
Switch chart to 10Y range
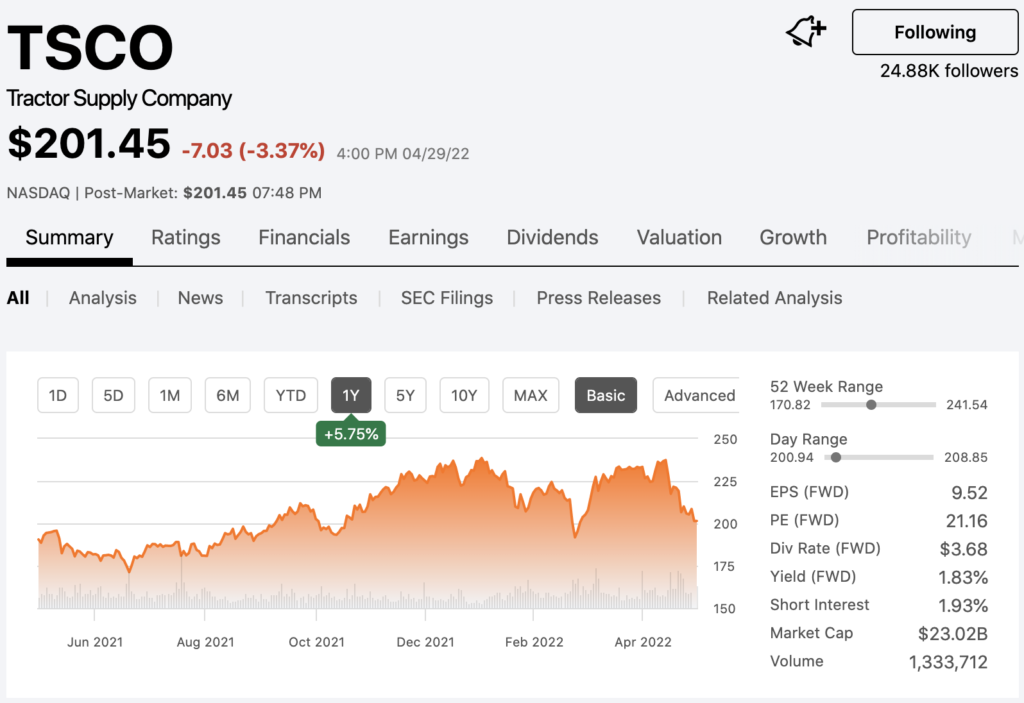(464, 395)
